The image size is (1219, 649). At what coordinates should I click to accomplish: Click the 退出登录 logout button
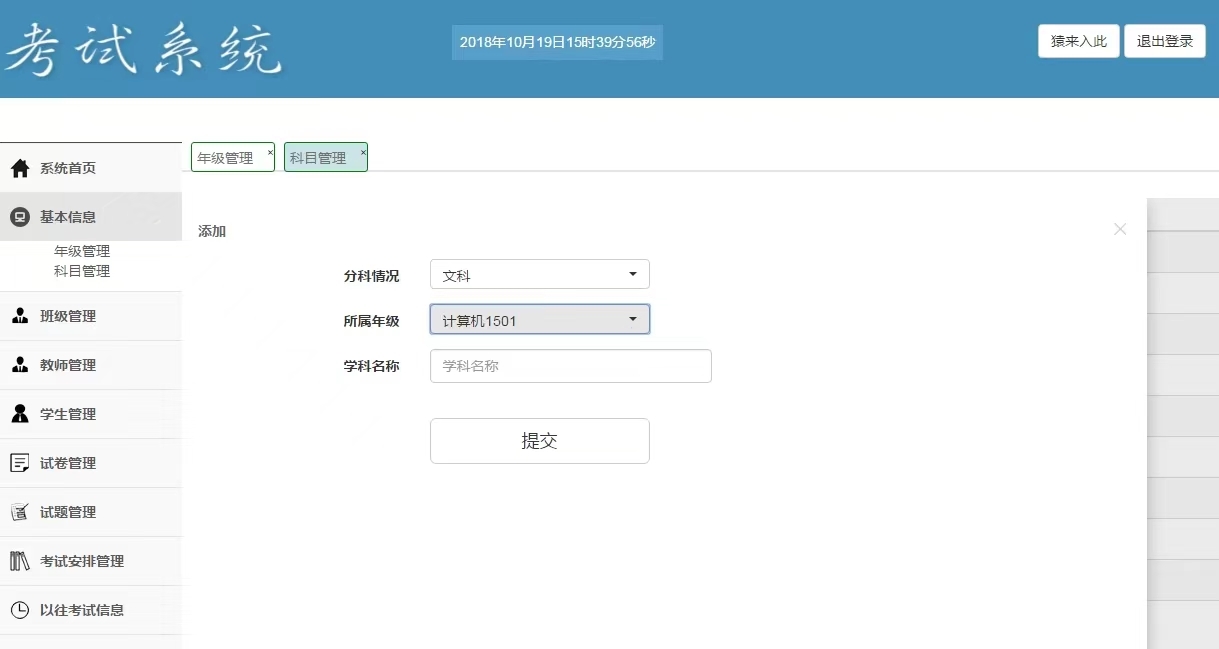click(1164, 41)
